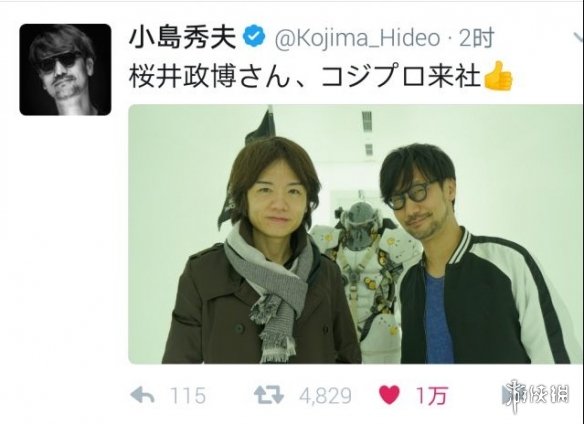The image size is (584, 424).
Task: Click the @Kojima_Hideo handle
Action: coord(358,38)
